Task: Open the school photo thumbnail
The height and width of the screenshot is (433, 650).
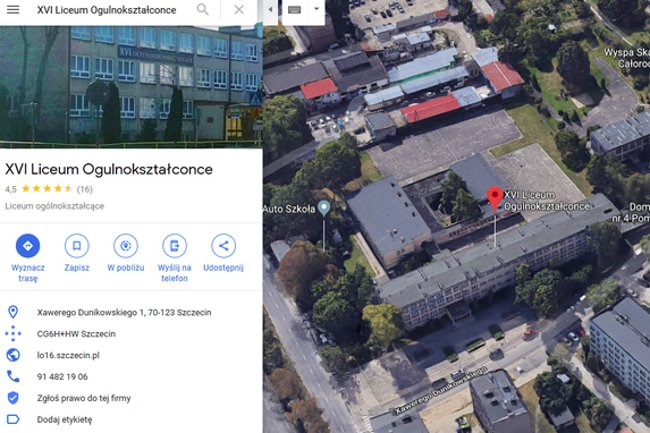Action: (131, 87)
